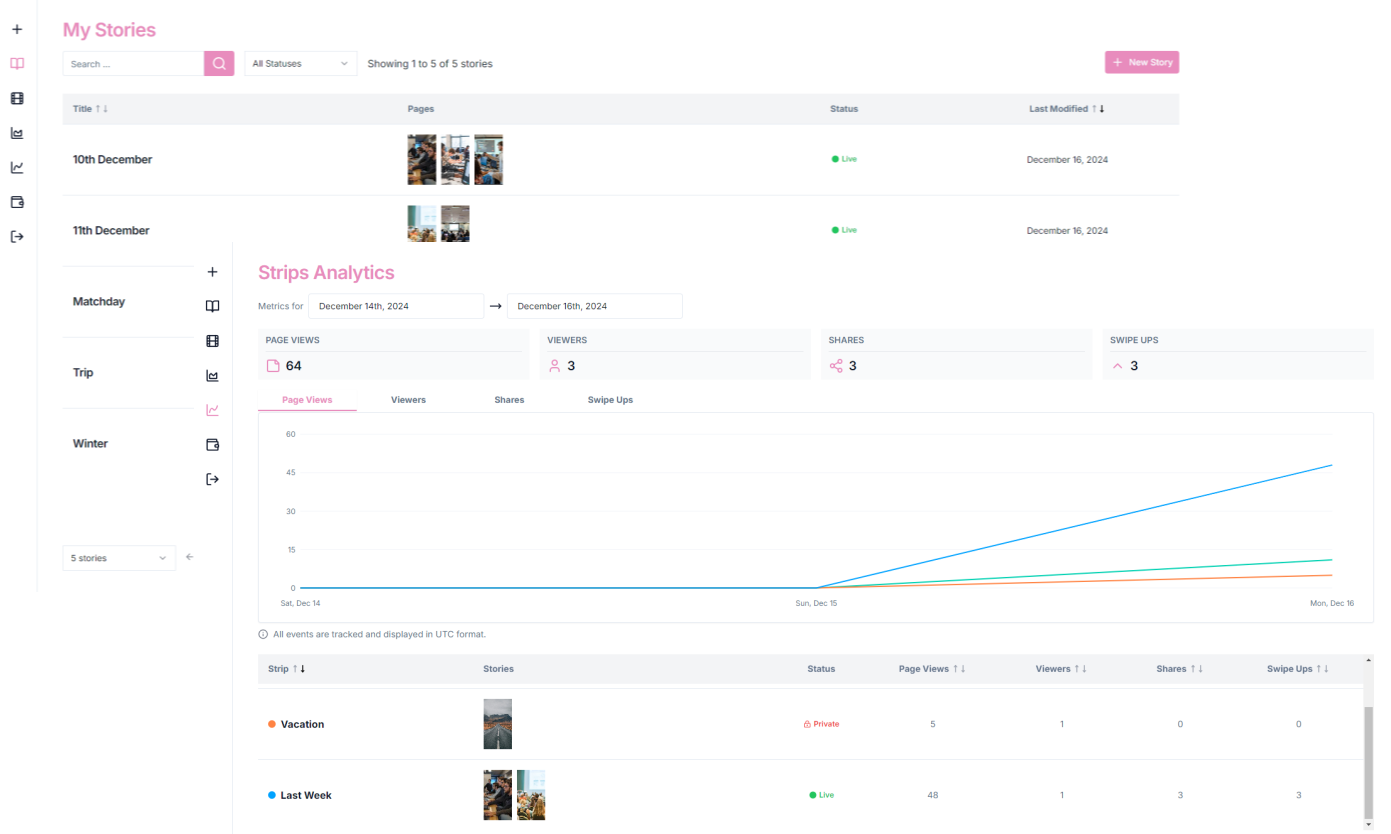The height and width of the screenshot is (834, 1391).
Task: Click the pink search magnifier button
Action: (x=219, y=63)
